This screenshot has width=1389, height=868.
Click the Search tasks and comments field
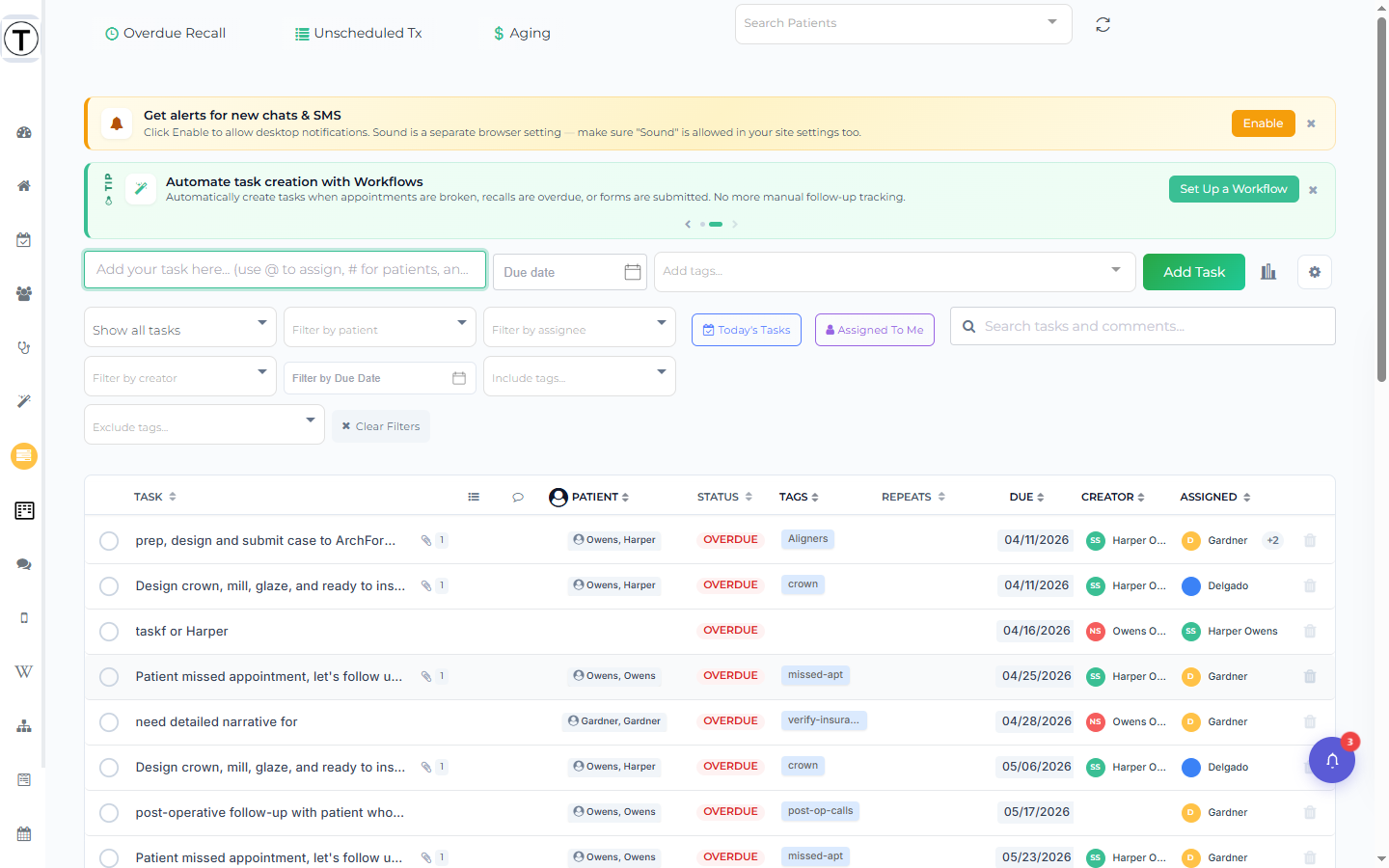pos(1143,326)
